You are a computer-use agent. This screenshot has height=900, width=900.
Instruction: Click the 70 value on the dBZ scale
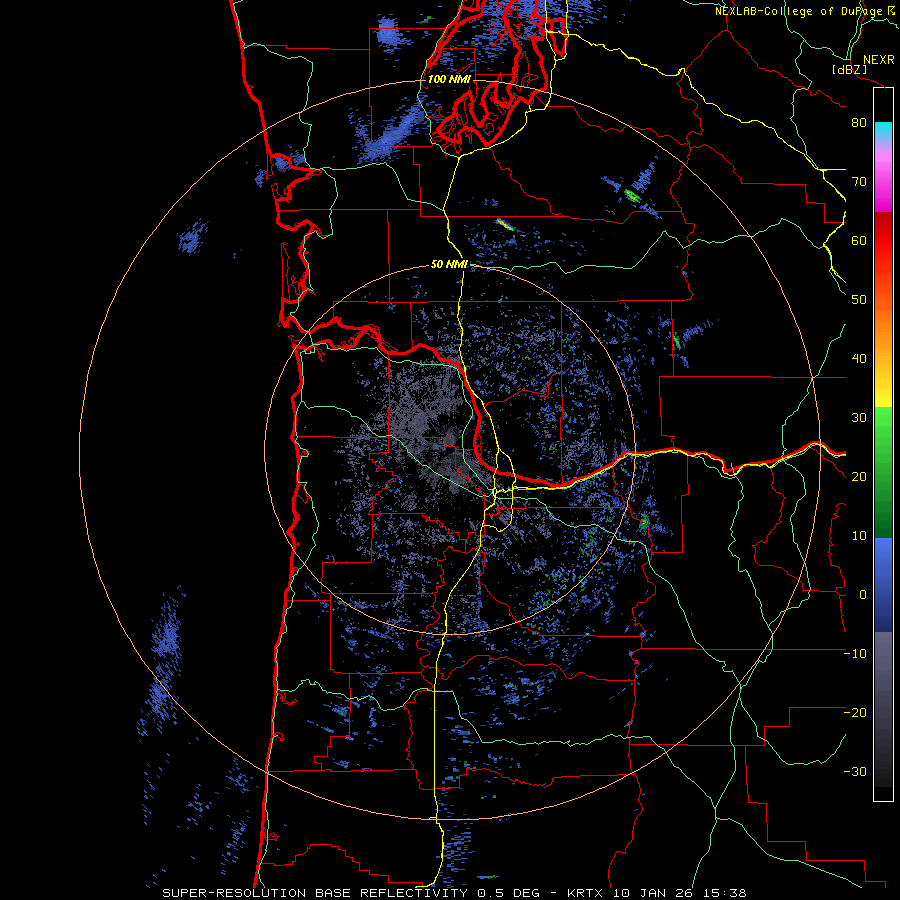tap(859, 181)
